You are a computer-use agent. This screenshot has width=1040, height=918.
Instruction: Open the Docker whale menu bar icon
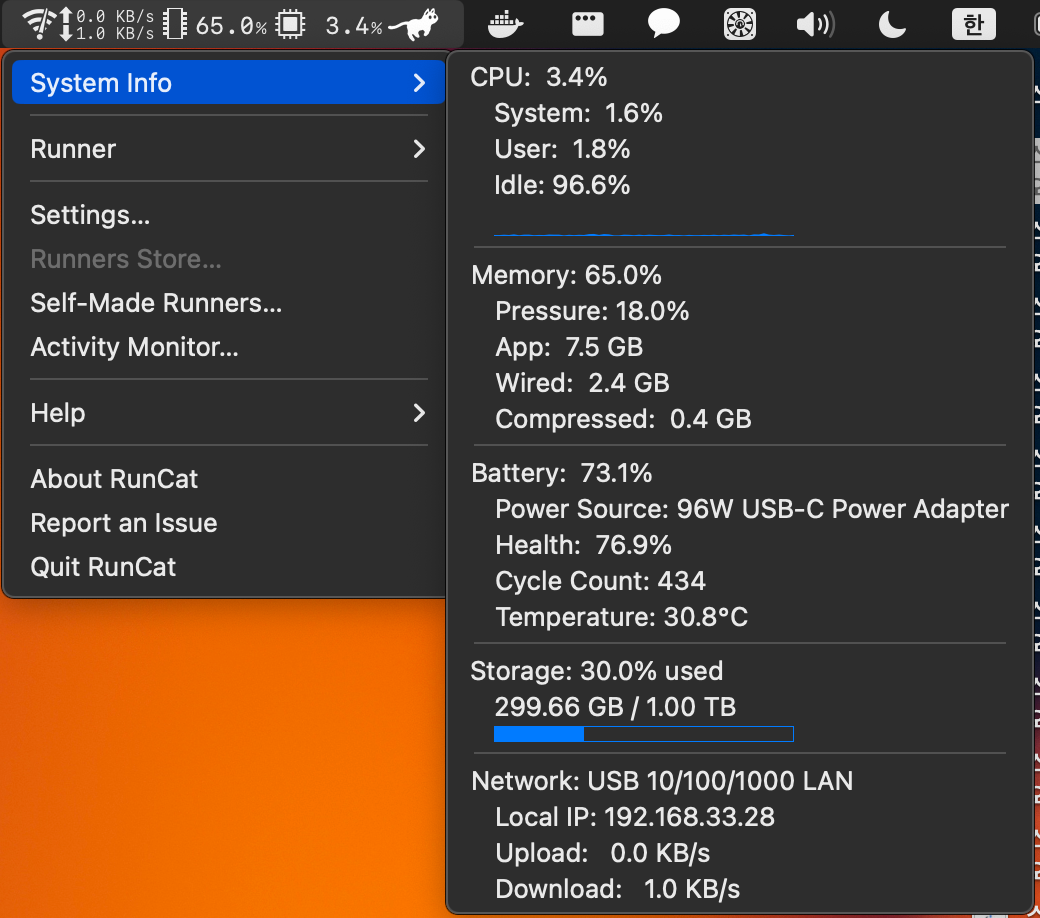[x=505, y=25]
